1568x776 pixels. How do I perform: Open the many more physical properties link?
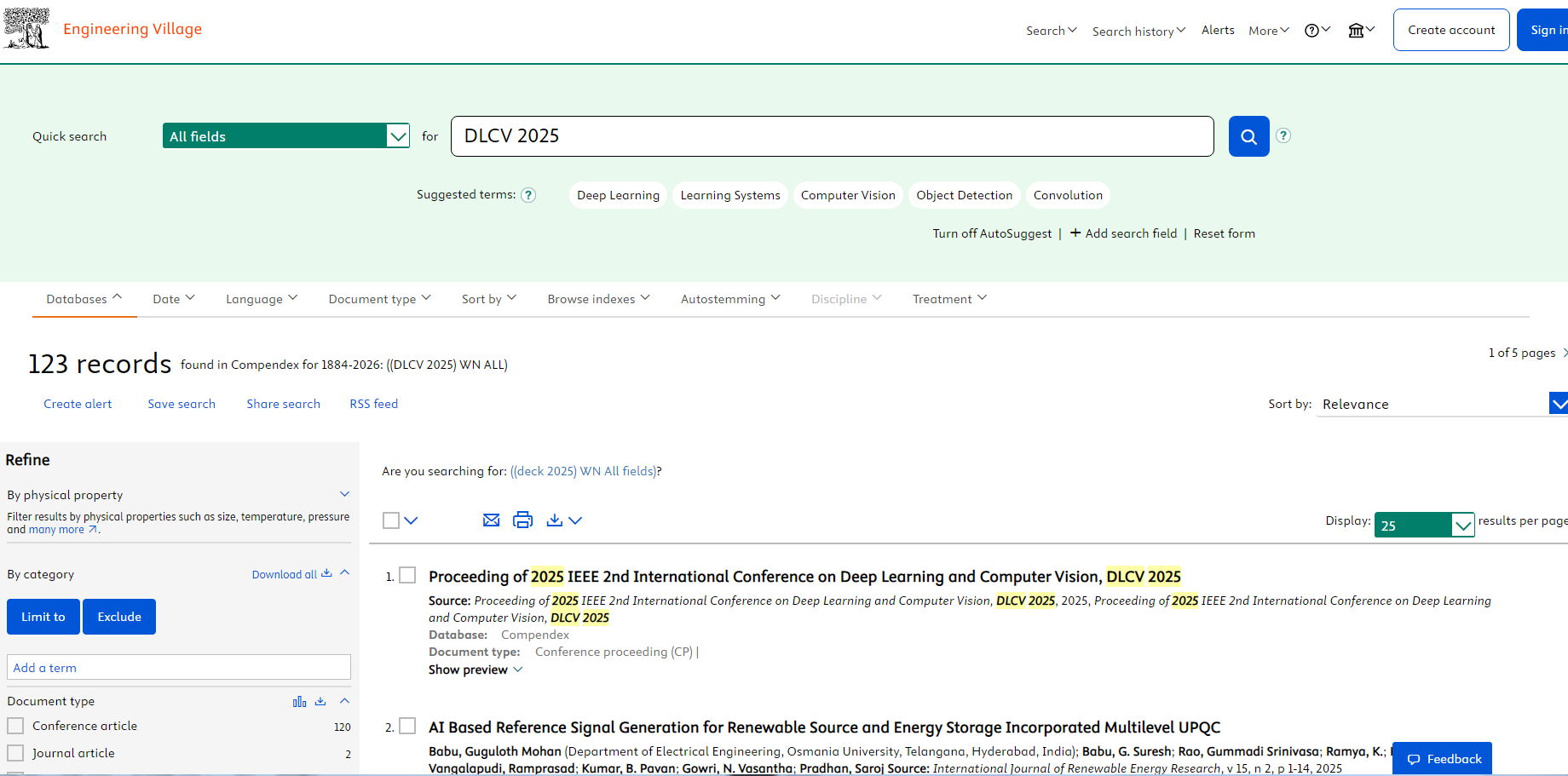(x=63, y=530)
